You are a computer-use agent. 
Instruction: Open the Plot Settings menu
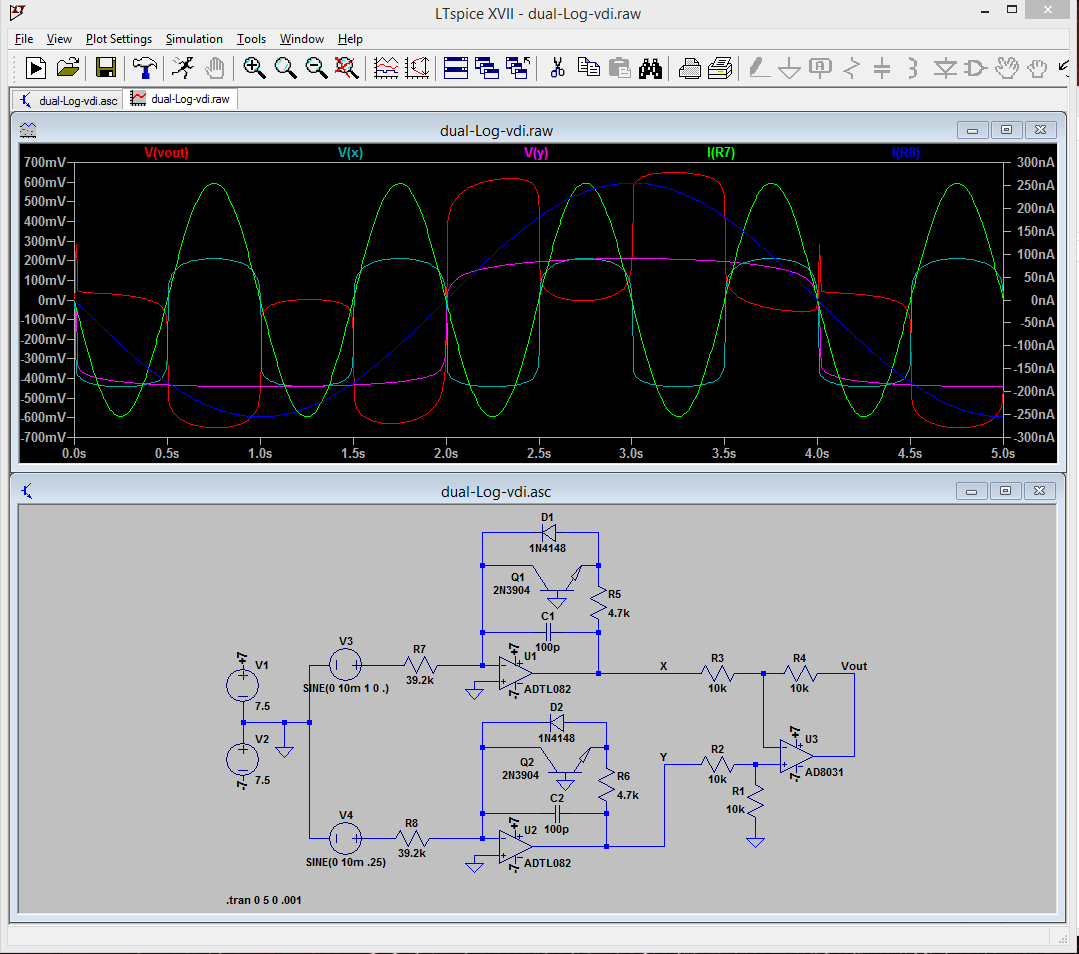pos(118,39)
